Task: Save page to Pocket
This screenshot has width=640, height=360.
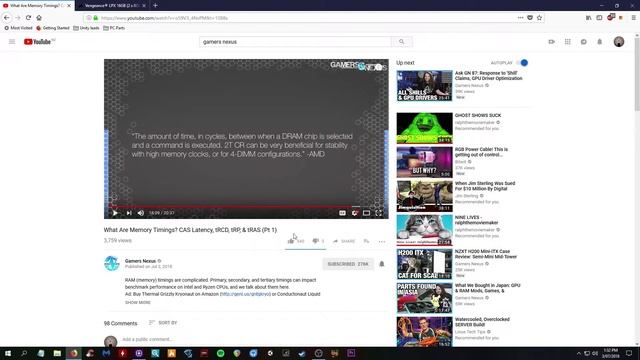Action: click(530, 18)
